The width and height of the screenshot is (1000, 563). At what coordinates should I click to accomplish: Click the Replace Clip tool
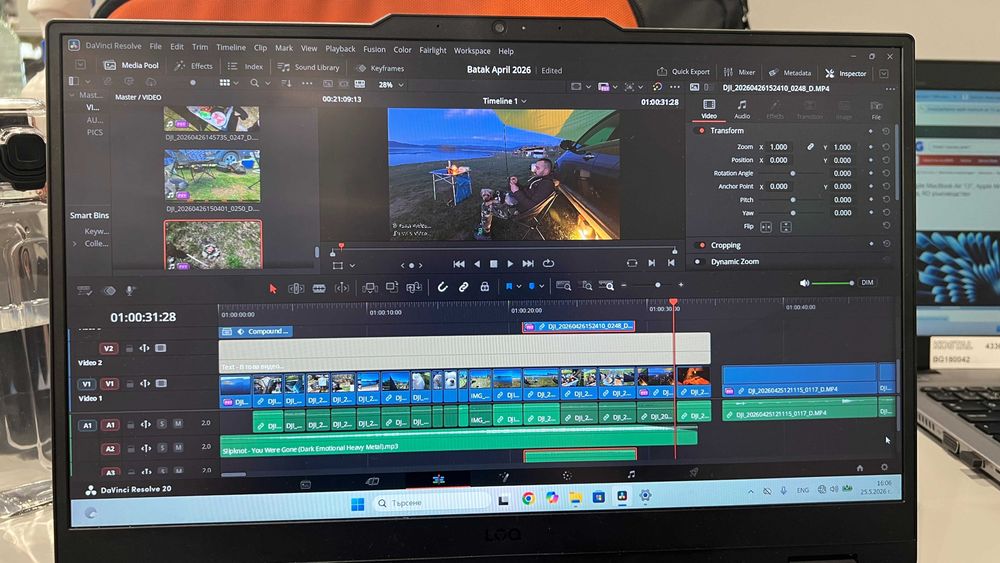click(414, 288)
